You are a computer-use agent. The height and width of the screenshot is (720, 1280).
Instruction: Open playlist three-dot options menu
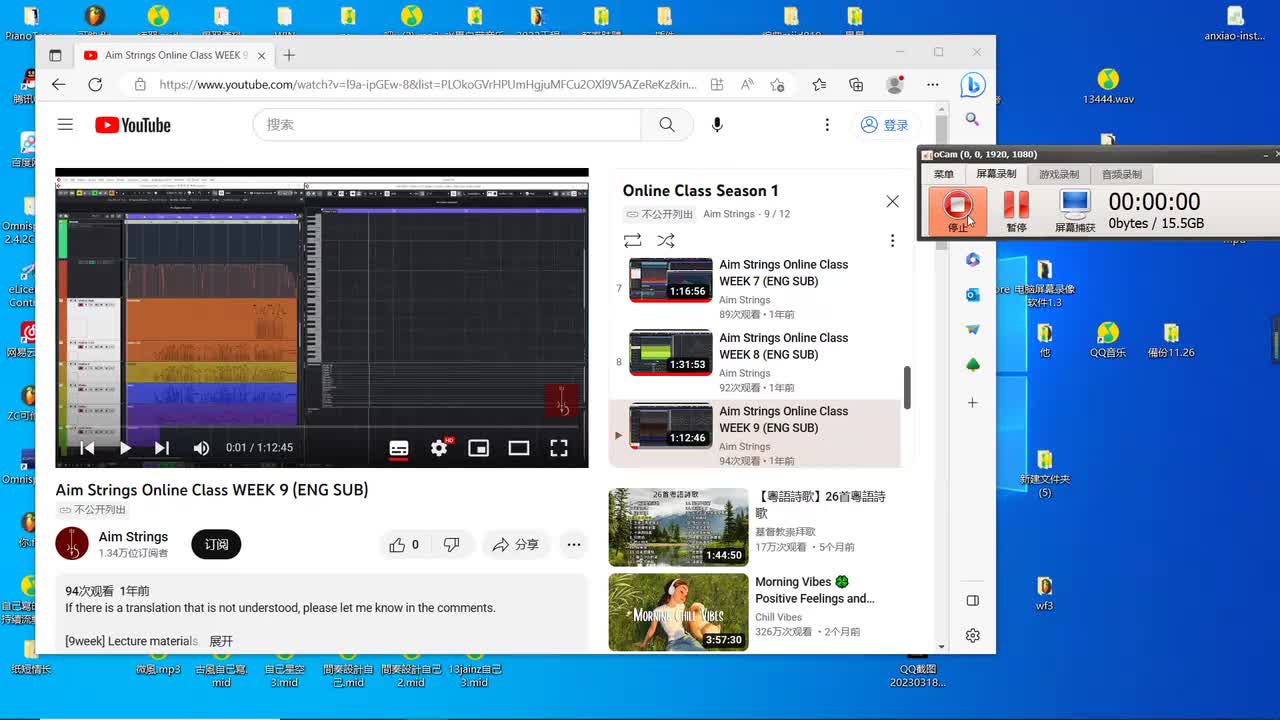(892, 240)
